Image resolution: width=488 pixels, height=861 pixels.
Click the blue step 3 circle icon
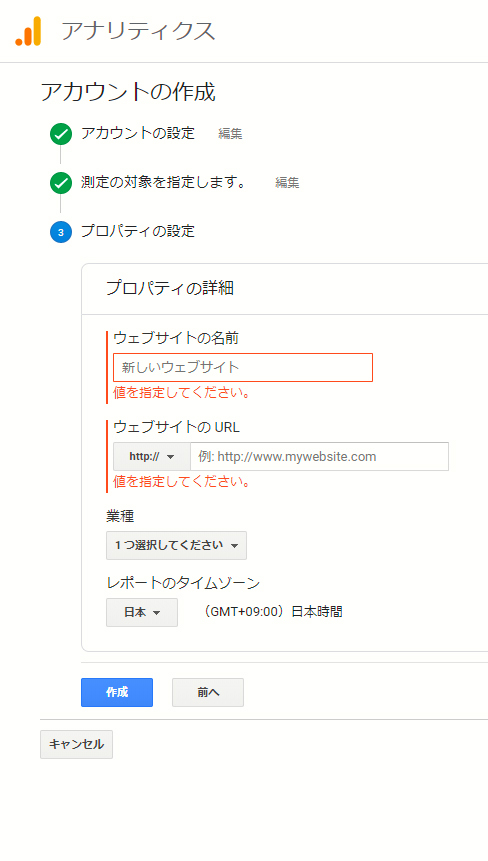[60, 232]
